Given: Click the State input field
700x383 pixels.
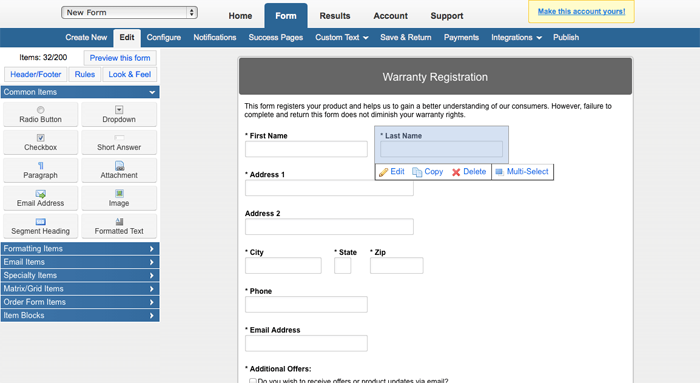Looking at the screenshot, I should point(343,266).
